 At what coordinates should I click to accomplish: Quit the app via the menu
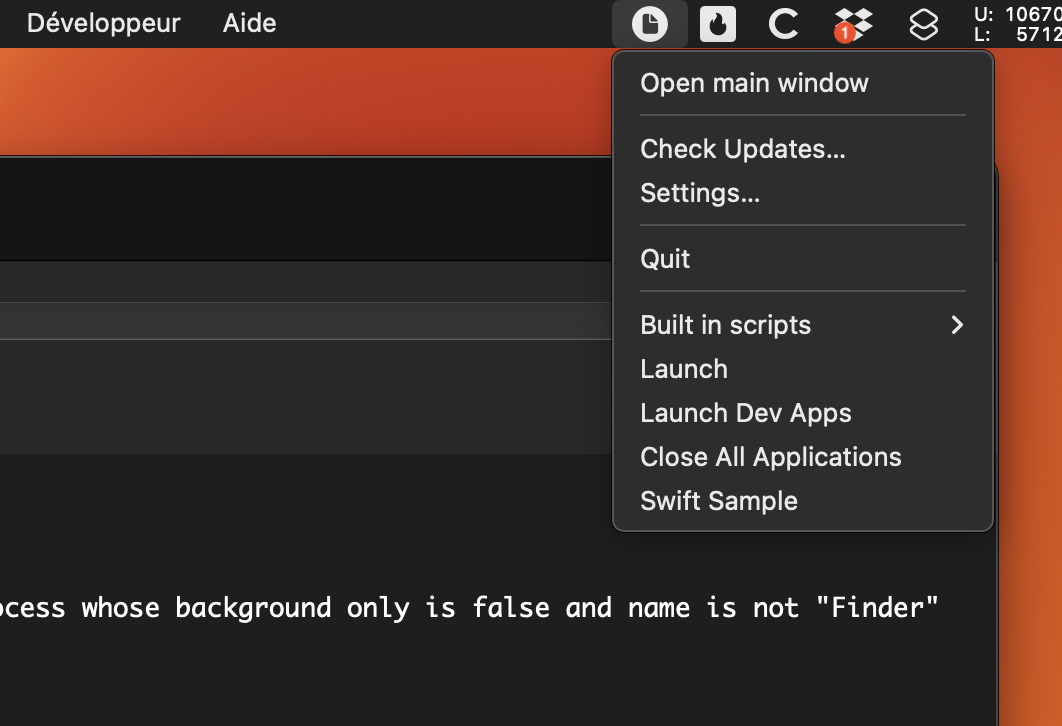click(x=665, y=258)
